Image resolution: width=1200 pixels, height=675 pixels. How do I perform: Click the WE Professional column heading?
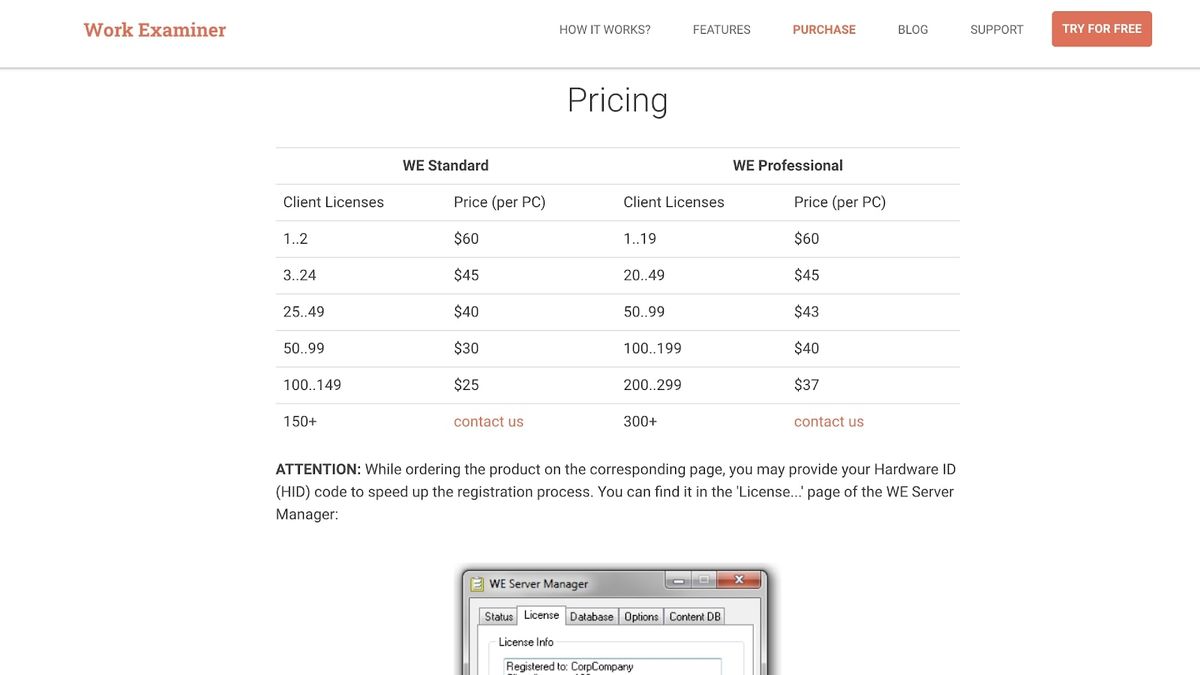pos(788,166)
